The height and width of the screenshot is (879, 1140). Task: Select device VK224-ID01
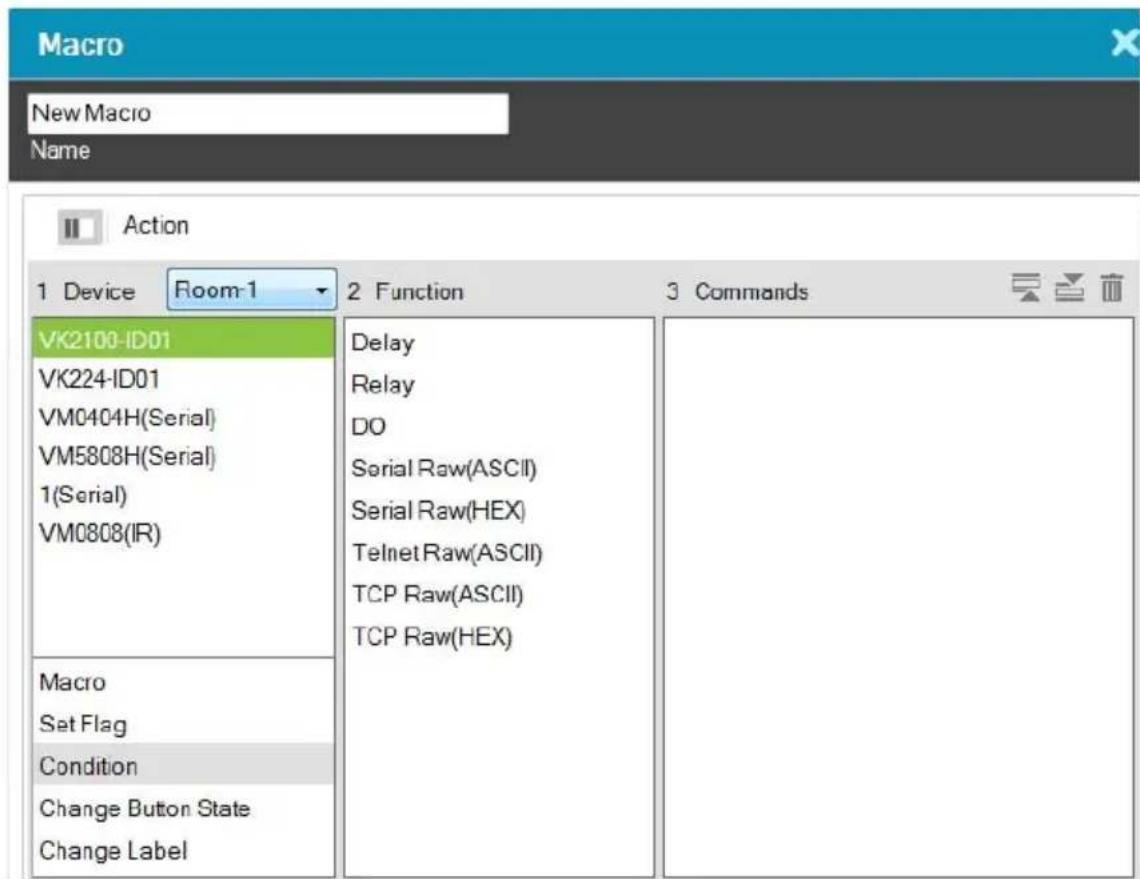pos(183,379)
